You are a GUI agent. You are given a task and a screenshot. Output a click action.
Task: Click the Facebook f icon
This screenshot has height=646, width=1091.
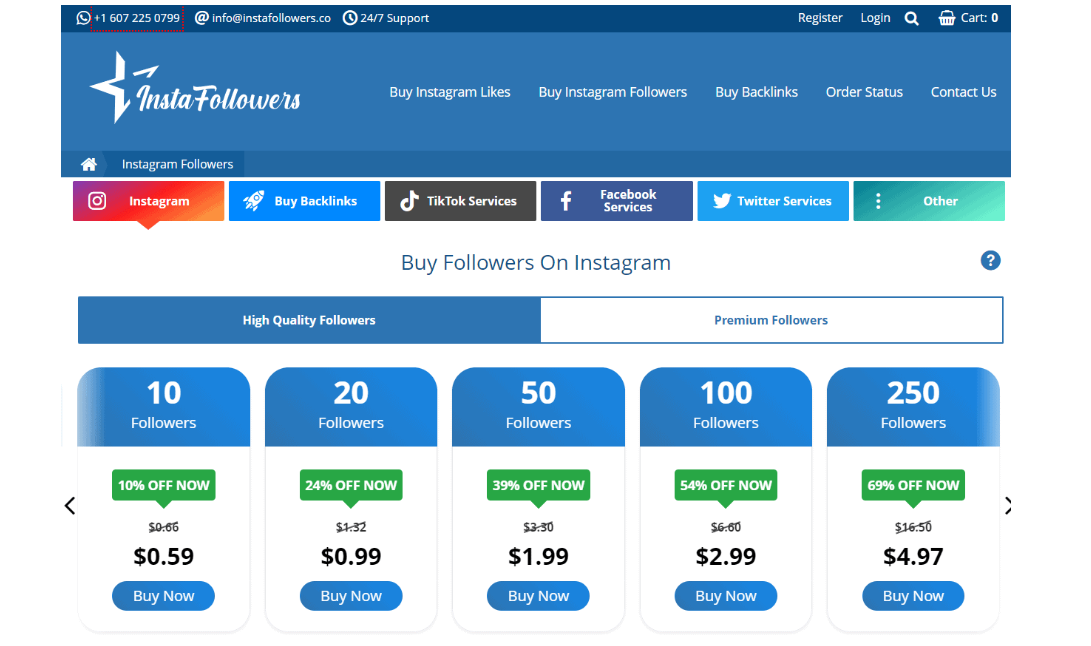566,201
